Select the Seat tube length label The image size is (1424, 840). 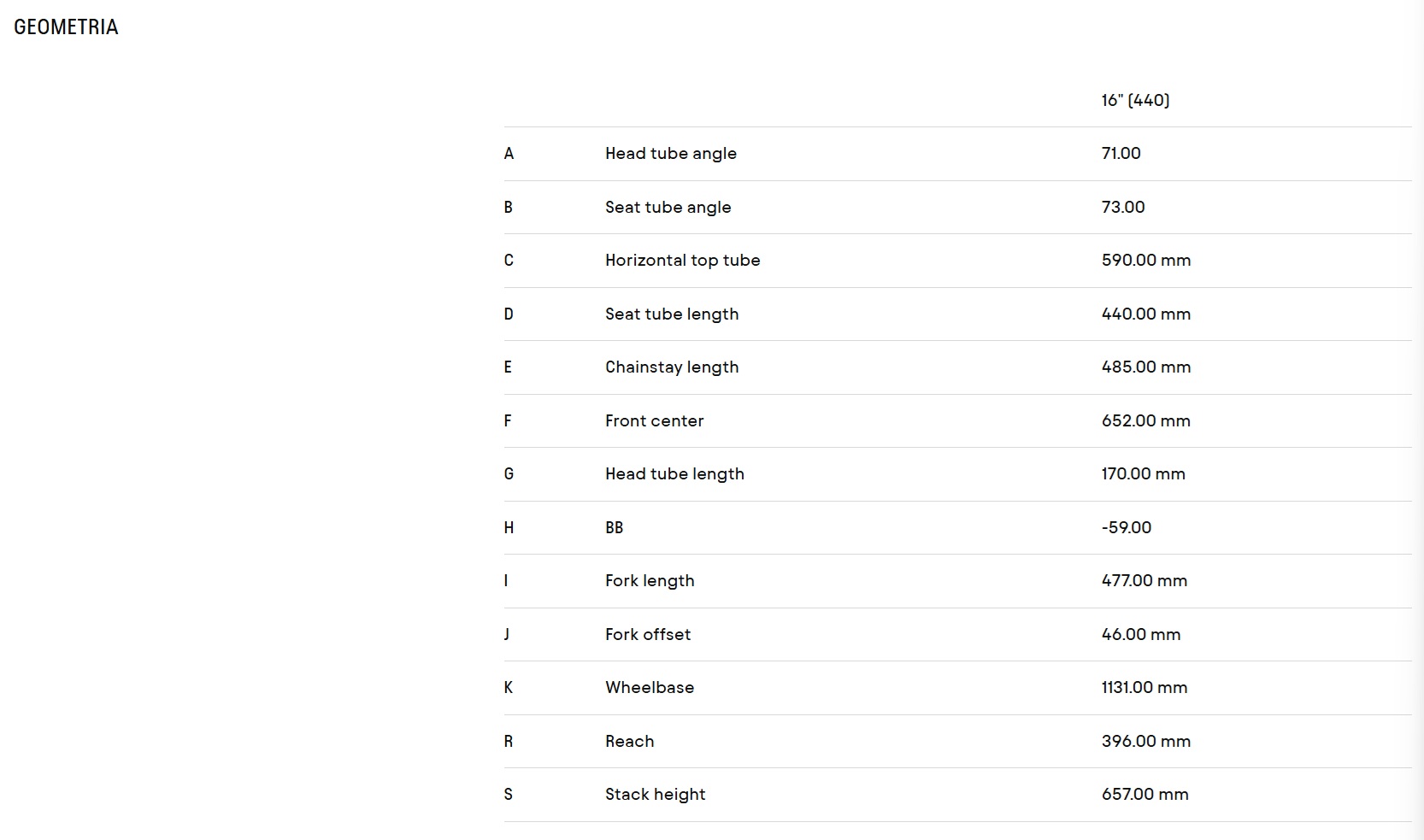(x=672, y=314)
